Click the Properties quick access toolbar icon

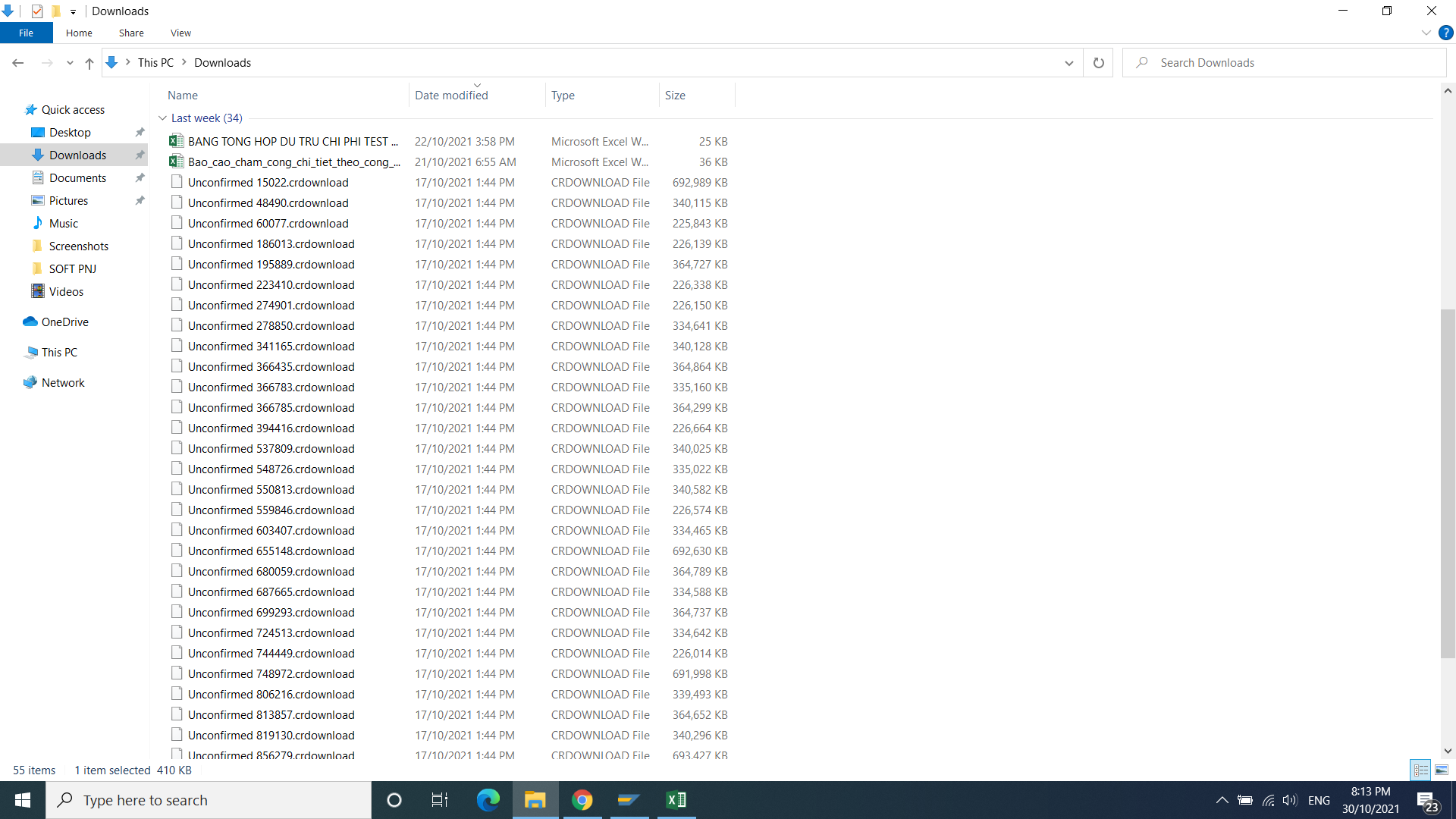click(x=36, y=11)
